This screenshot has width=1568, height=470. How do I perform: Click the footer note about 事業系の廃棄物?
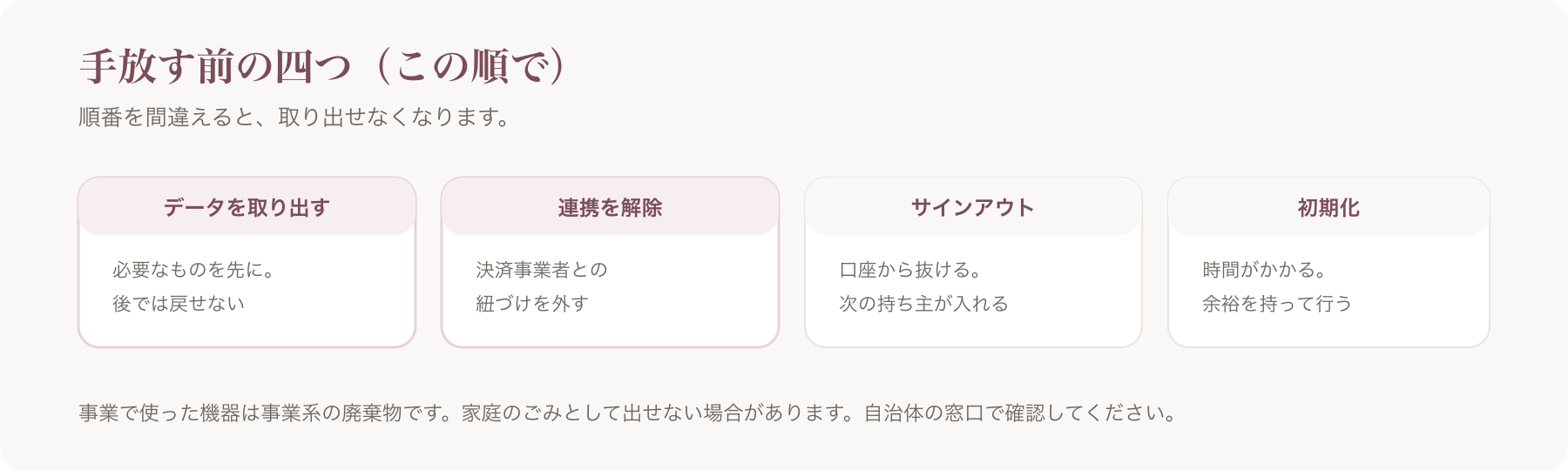[x=628, y=413]
